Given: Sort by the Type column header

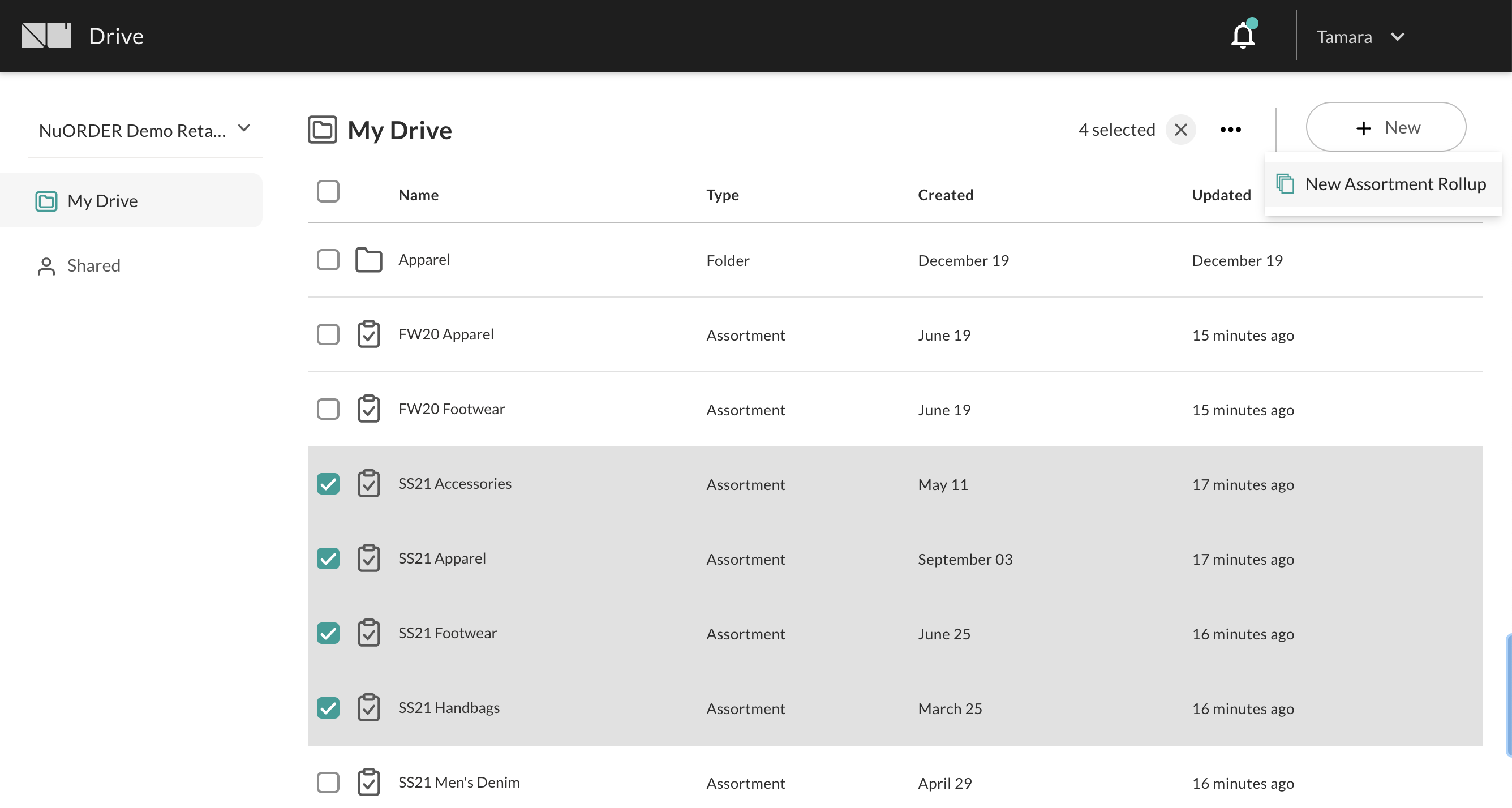Looking at the screenshot, I should point(723,195).
